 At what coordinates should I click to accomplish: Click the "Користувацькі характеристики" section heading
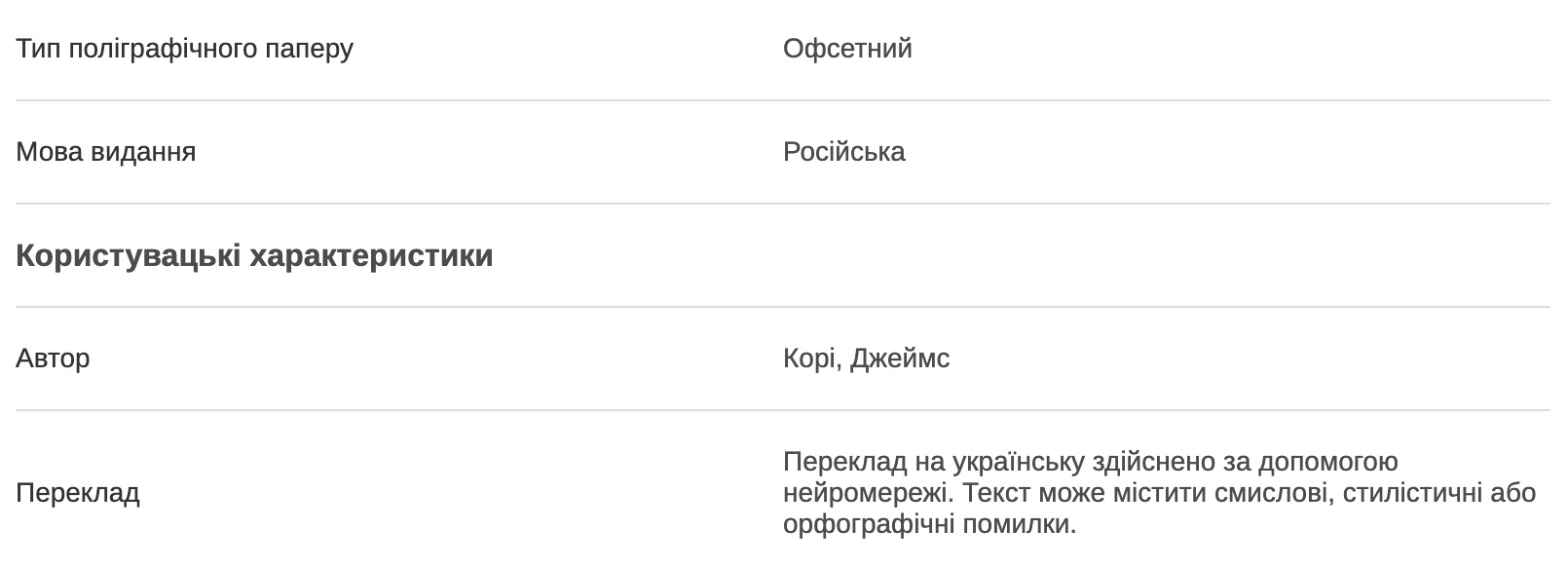tap(254, 256)
